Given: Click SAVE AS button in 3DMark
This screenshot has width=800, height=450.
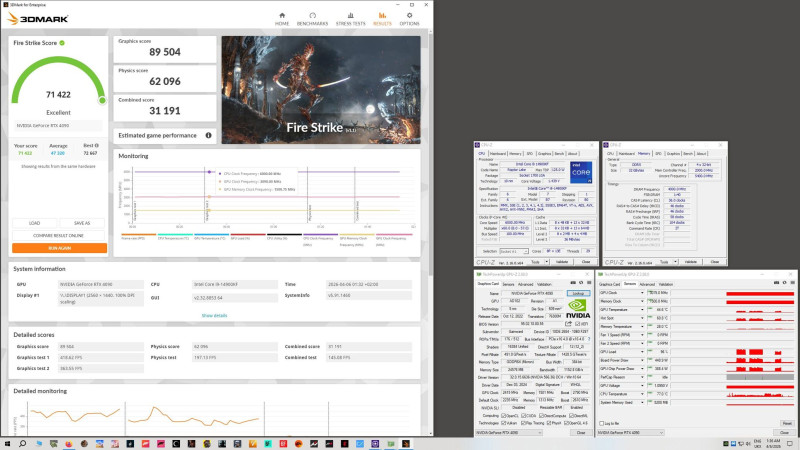Looking at the screenshot, I should coord(82,223).
